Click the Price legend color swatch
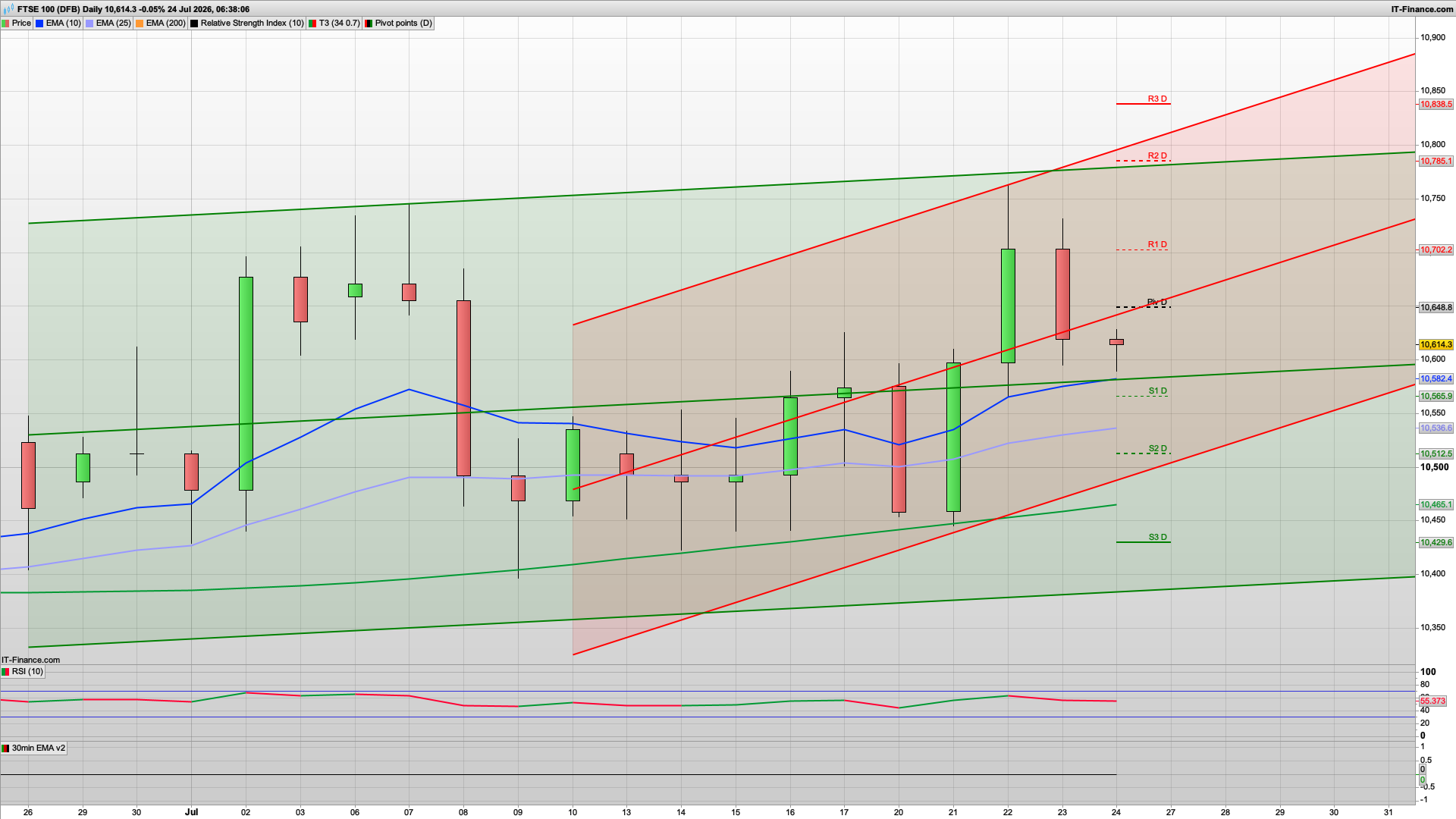This screenshot has width=1456, height=819. click(6, 24)
